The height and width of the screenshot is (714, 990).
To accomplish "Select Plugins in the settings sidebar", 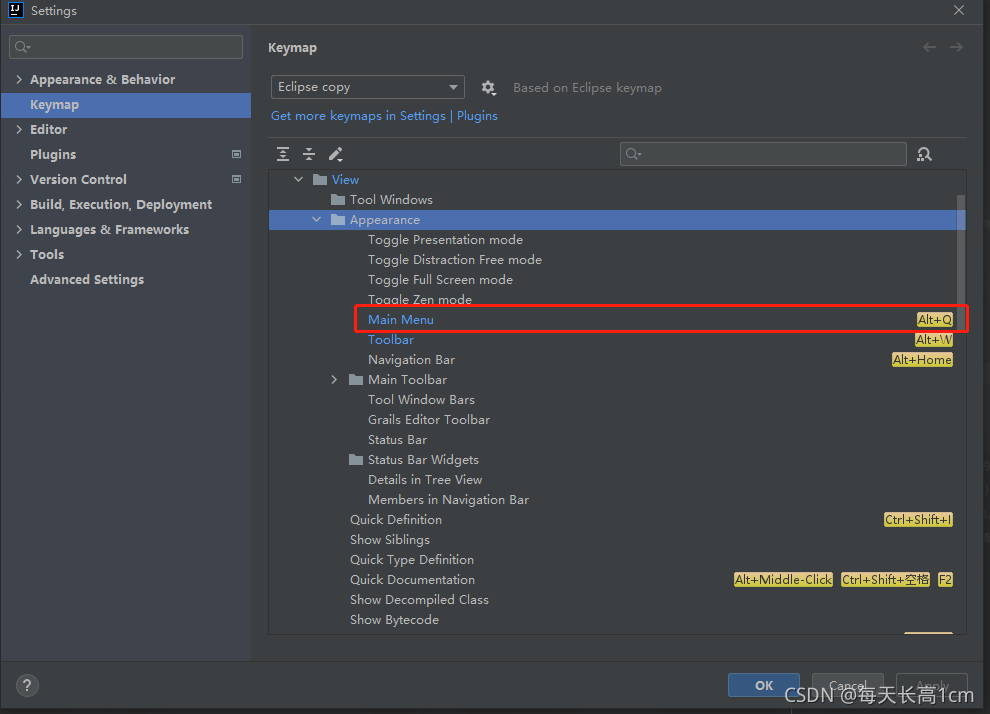I will 53,155.
